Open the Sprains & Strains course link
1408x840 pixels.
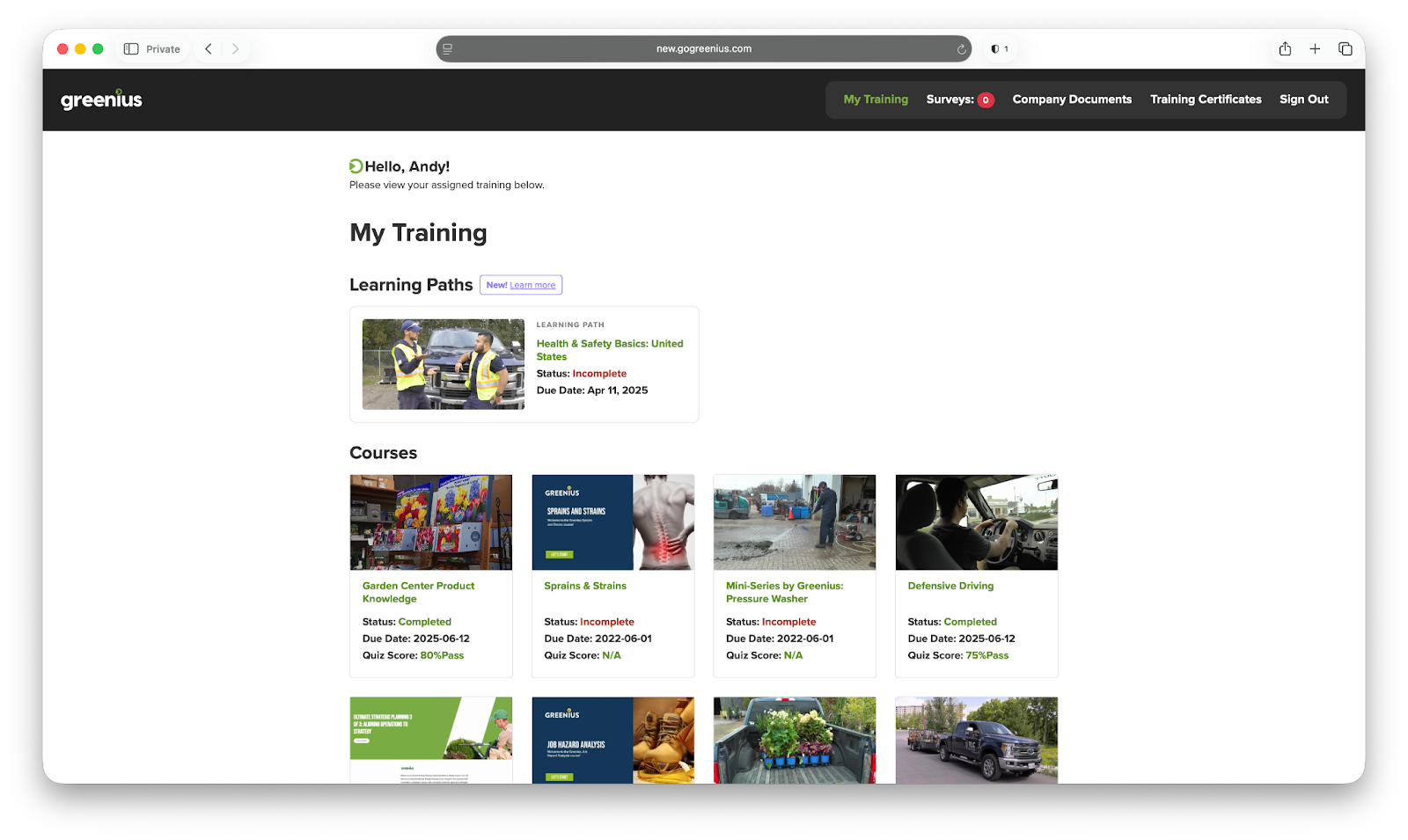(x=585, y=586)
